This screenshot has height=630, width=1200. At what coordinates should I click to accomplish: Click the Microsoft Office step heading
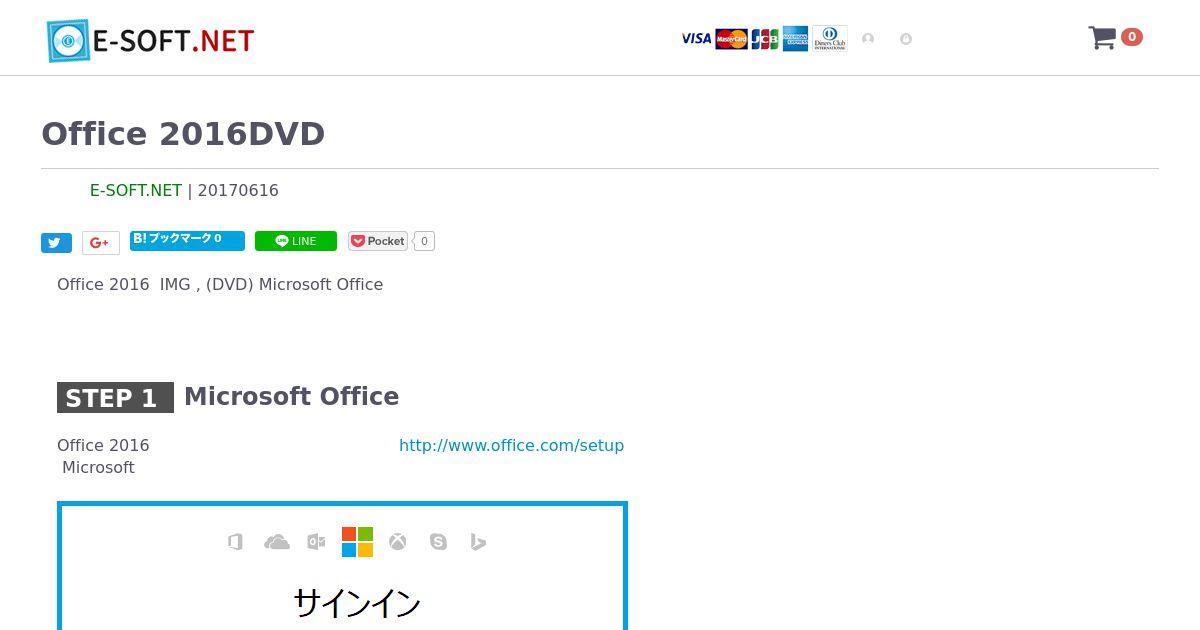(x=291, y=396)
